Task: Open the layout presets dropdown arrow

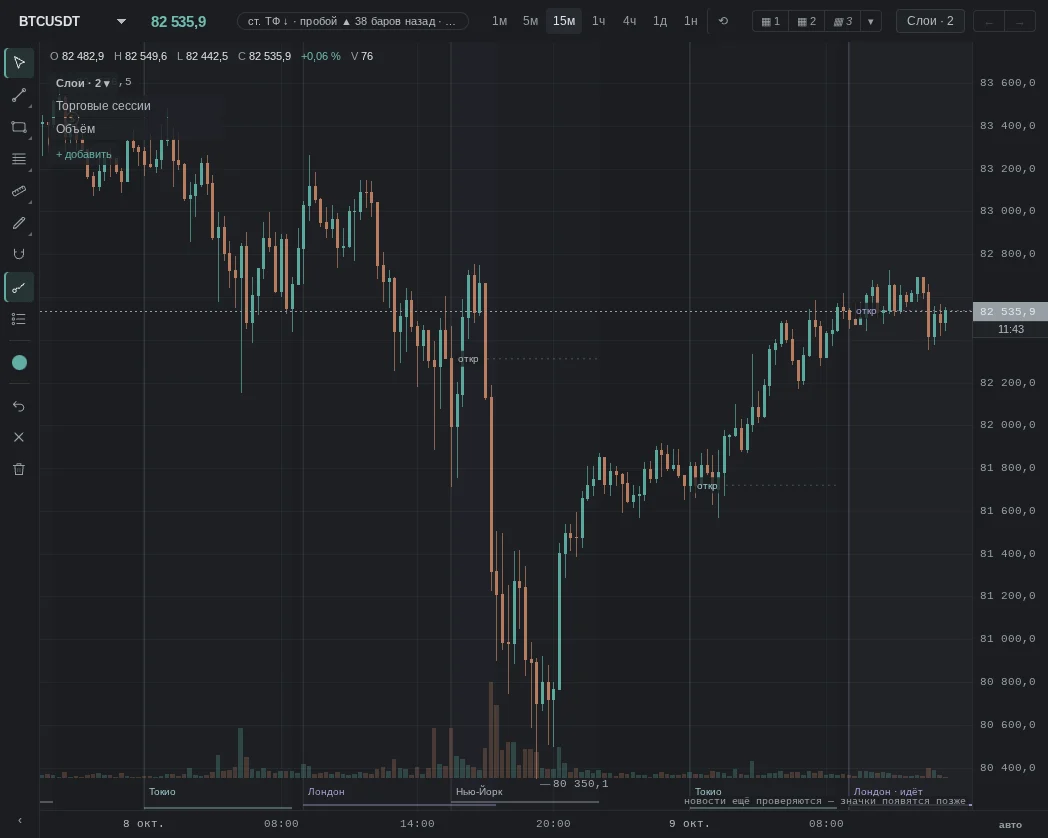Action: (871, 21)
